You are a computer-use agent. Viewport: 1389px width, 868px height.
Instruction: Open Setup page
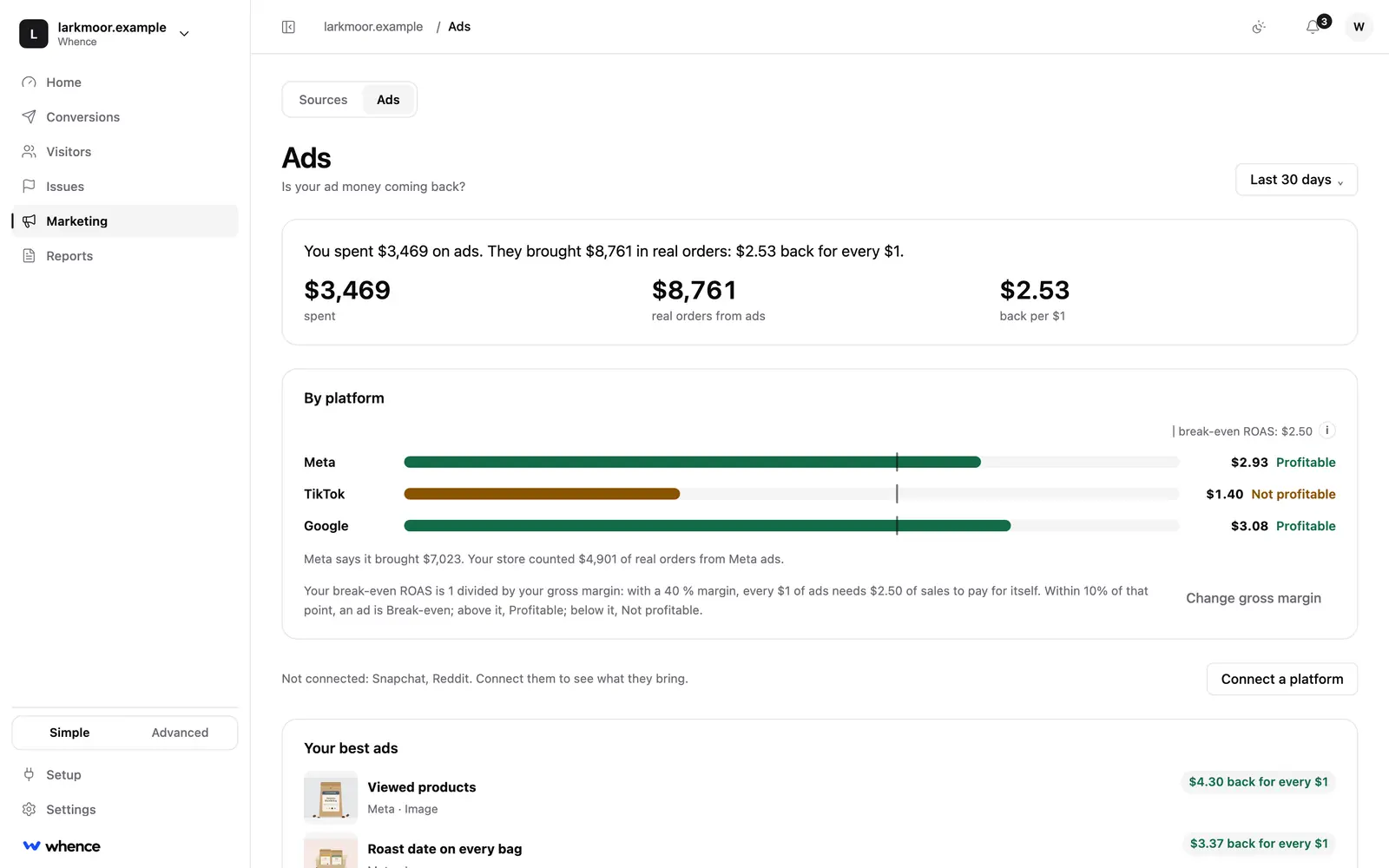click(125, 775)
